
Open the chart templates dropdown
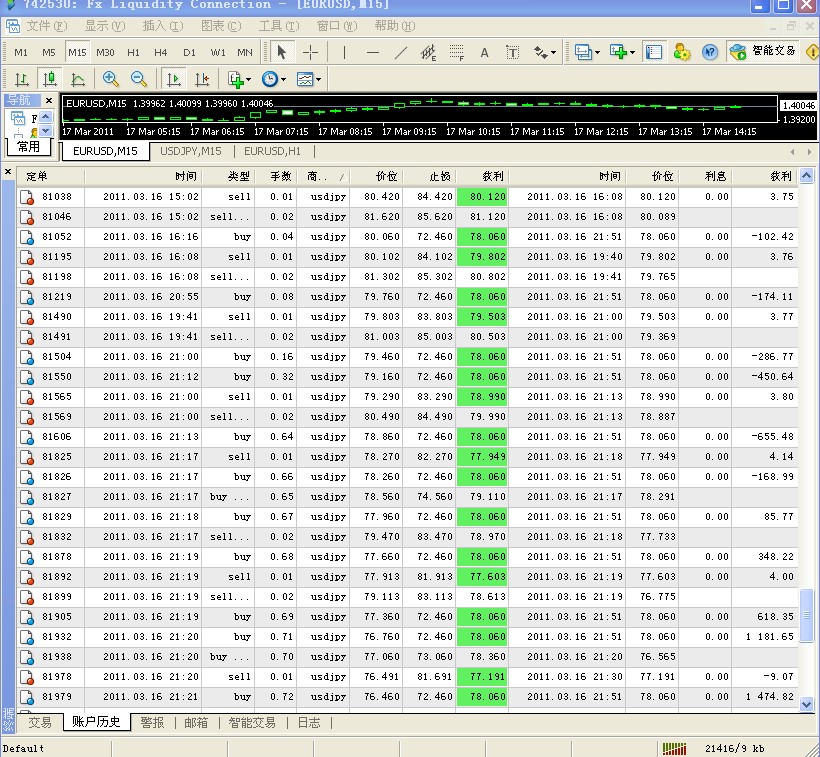[307, 79]
